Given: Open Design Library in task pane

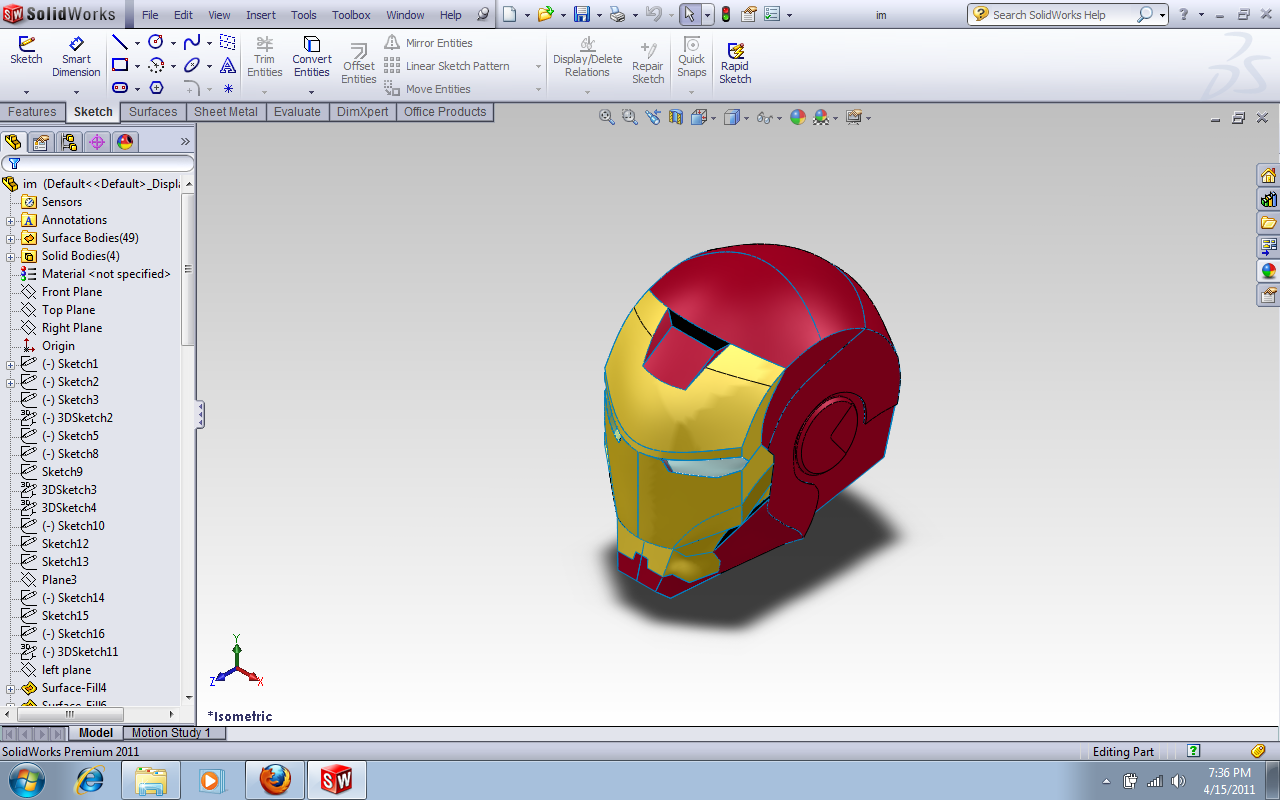Looking at the screenshot, I should (x=1268, y=199).
